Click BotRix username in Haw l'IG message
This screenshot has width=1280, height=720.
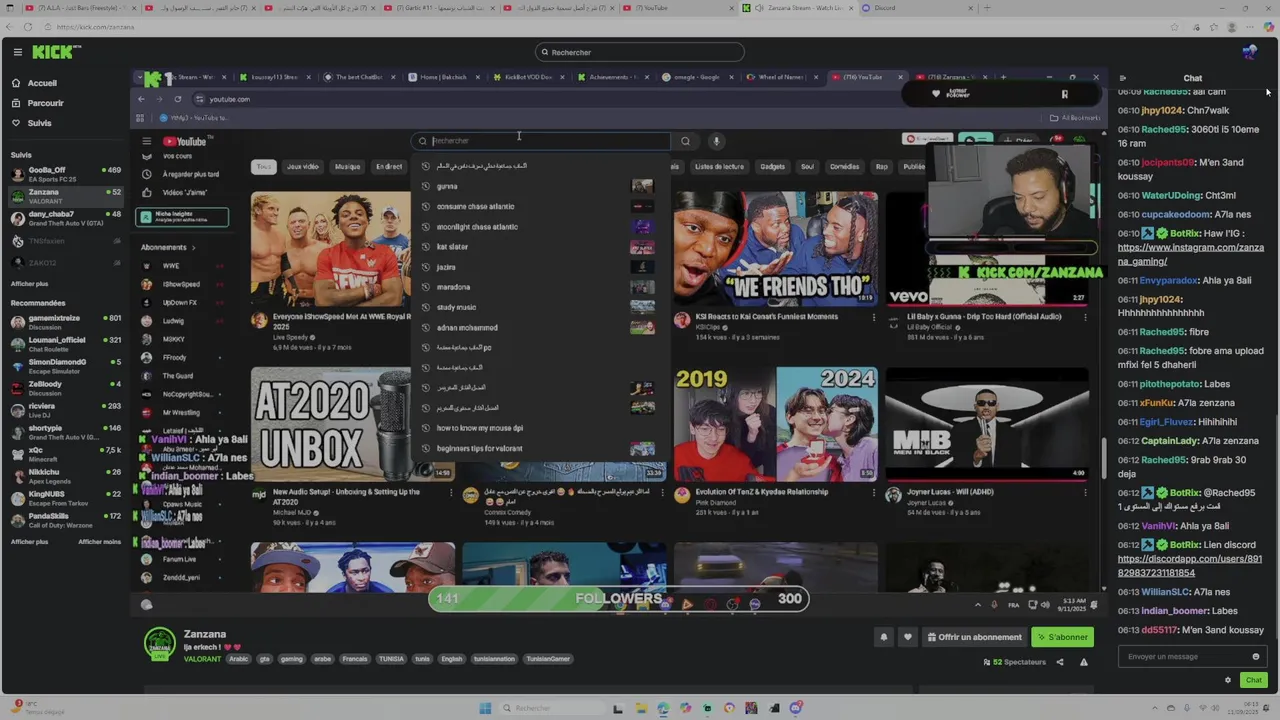pos(1185,234)
